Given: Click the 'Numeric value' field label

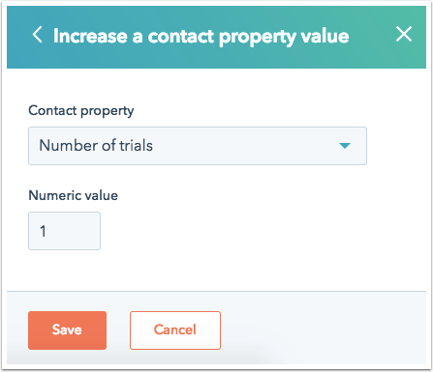Looking at the screenshot, I should coord(73,195).
